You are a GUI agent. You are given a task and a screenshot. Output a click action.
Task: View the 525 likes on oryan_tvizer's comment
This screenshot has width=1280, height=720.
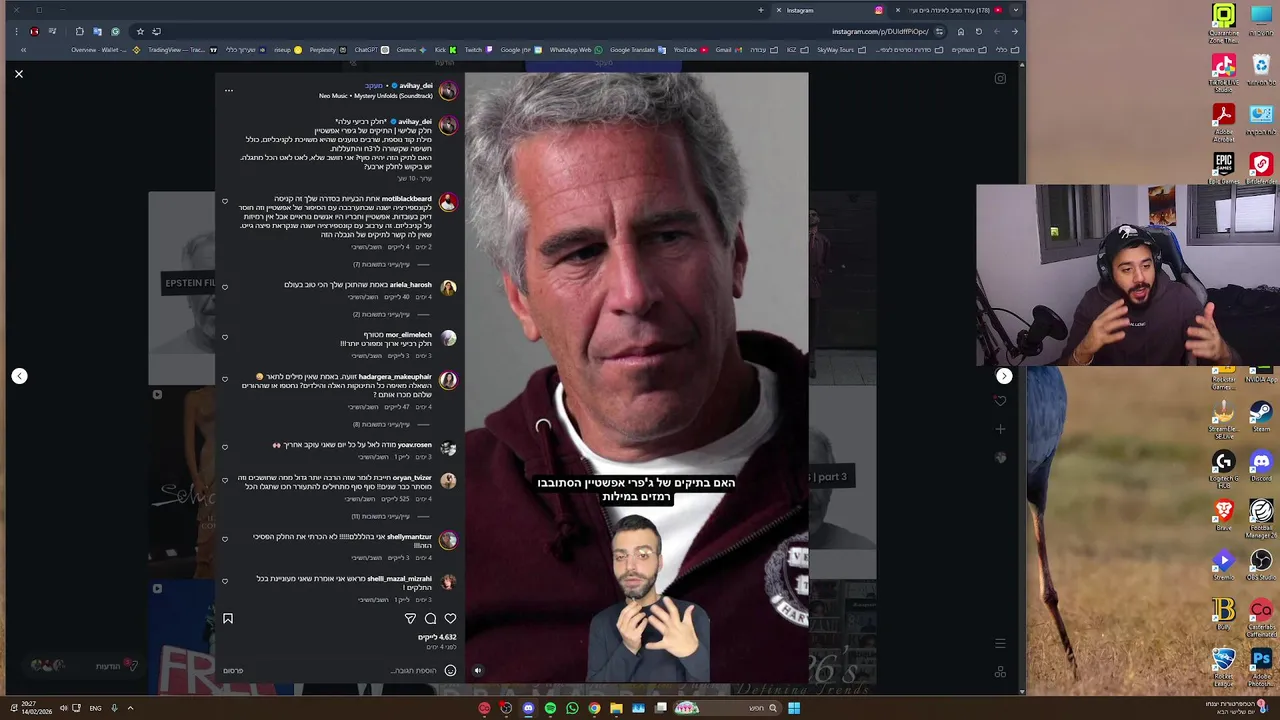397,499
